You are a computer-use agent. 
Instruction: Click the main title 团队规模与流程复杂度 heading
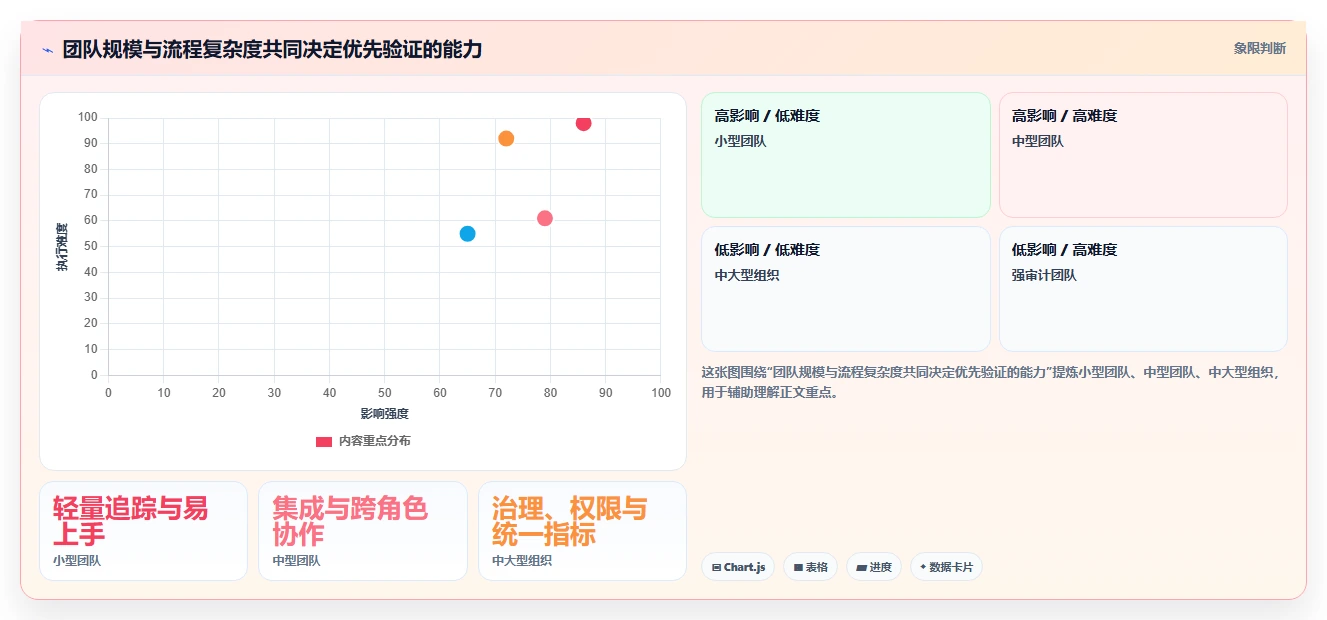273,49
